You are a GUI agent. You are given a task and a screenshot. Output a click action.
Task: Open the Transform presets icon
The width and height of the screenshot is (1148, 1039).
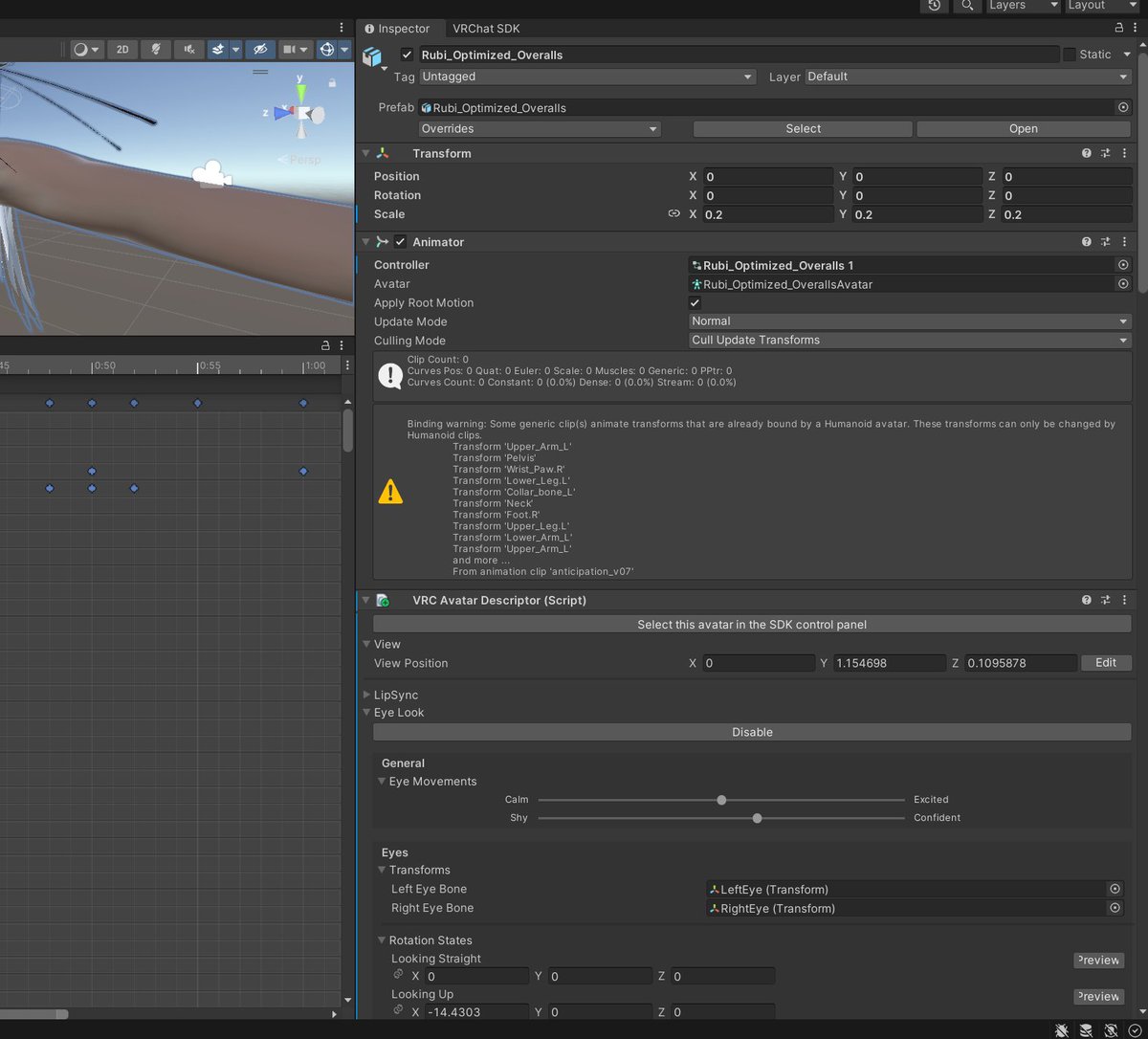coord(1105,153)
